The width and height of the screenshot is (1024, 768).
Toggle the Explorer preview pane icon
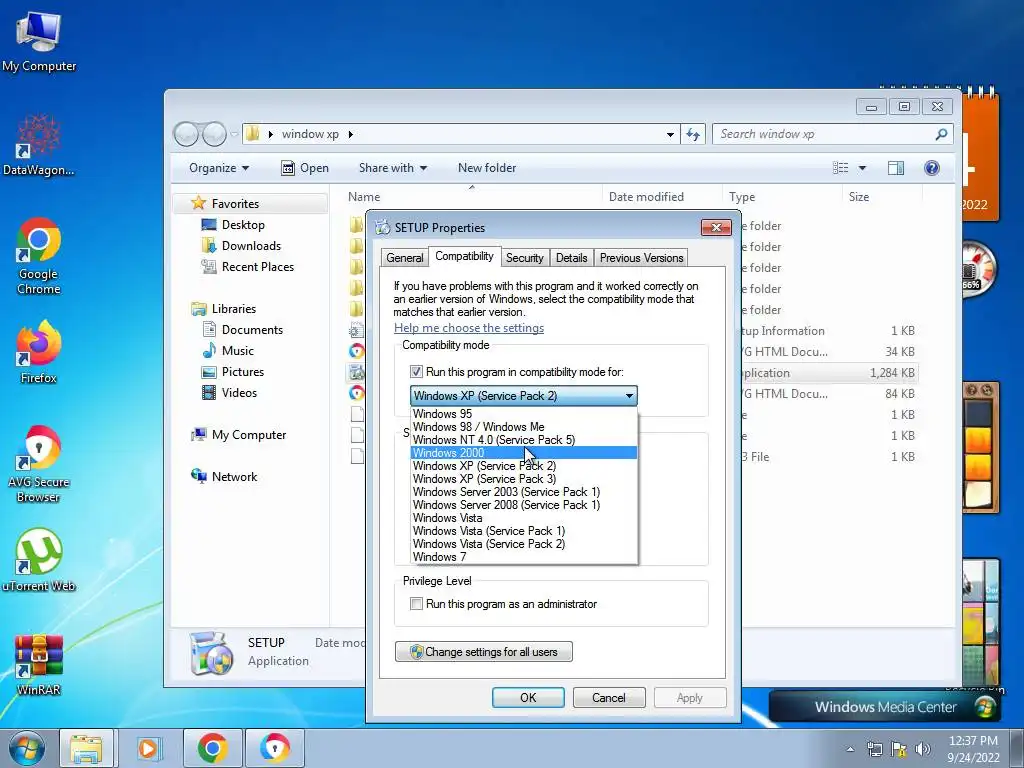click(895, 168)
